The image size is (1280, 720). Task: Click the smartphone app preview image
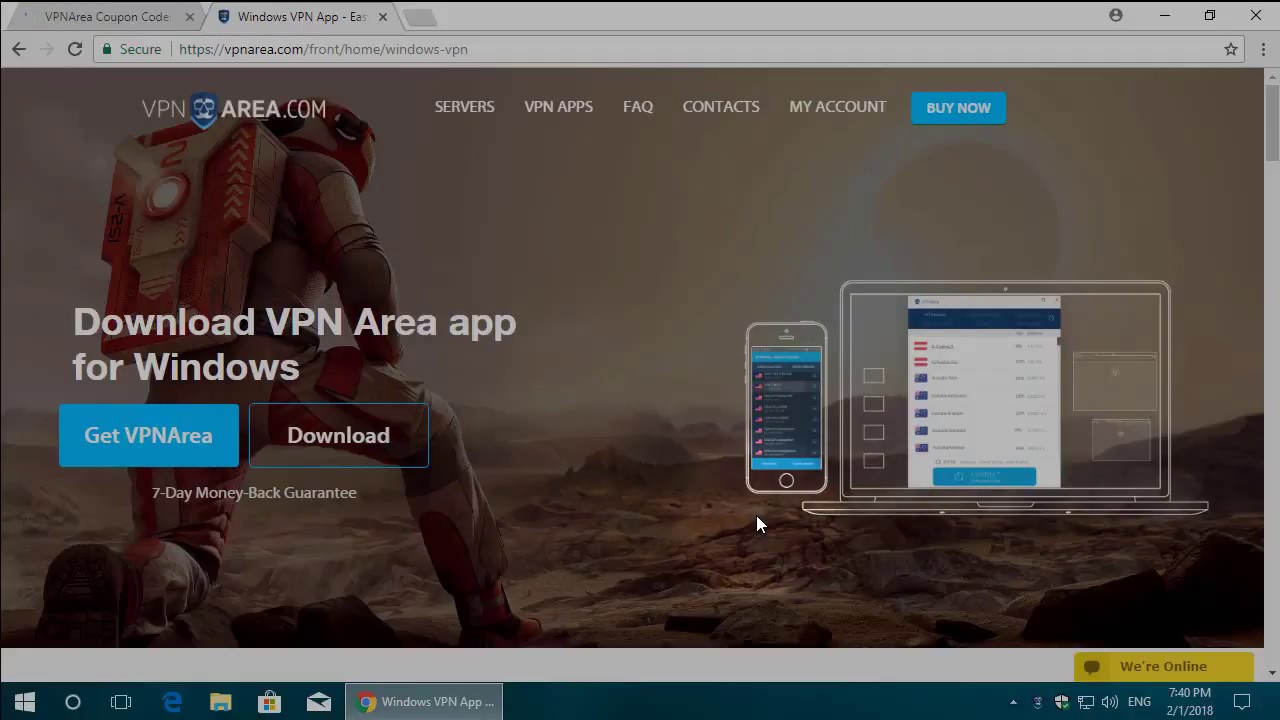(786, 408)
